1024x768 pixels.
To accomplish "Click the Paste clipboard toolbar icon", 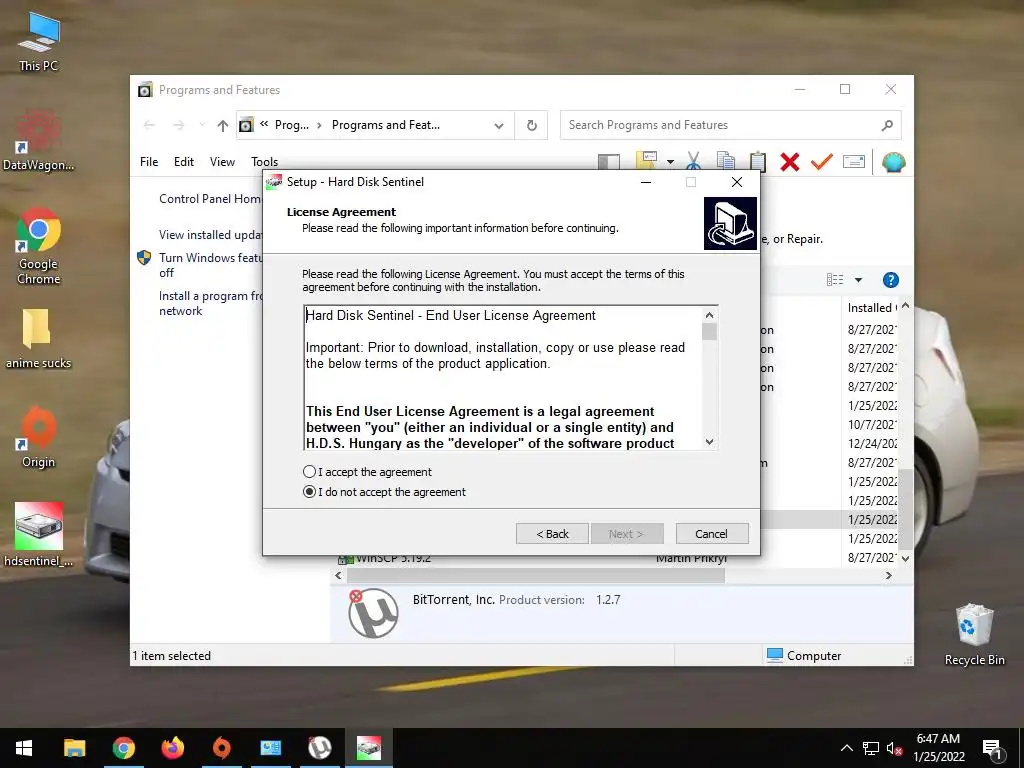I will pyautogui.click(x=758, y=161).
